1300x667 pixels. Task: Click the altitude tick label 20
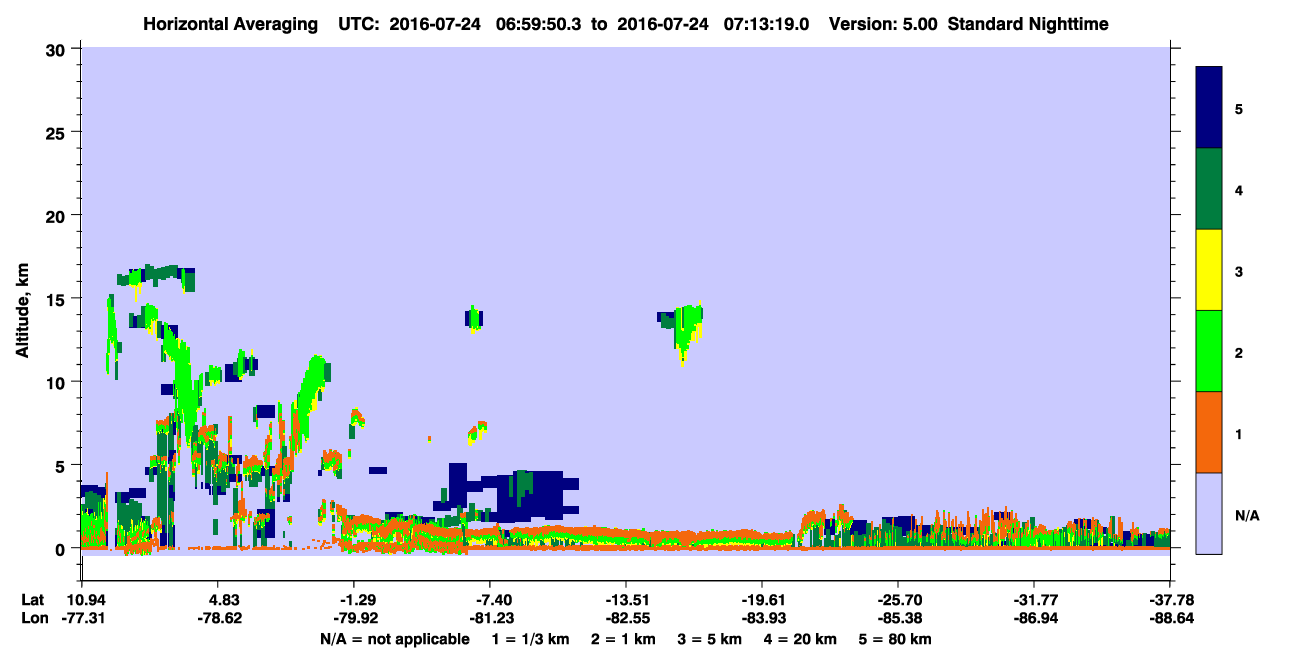[58, 215]
